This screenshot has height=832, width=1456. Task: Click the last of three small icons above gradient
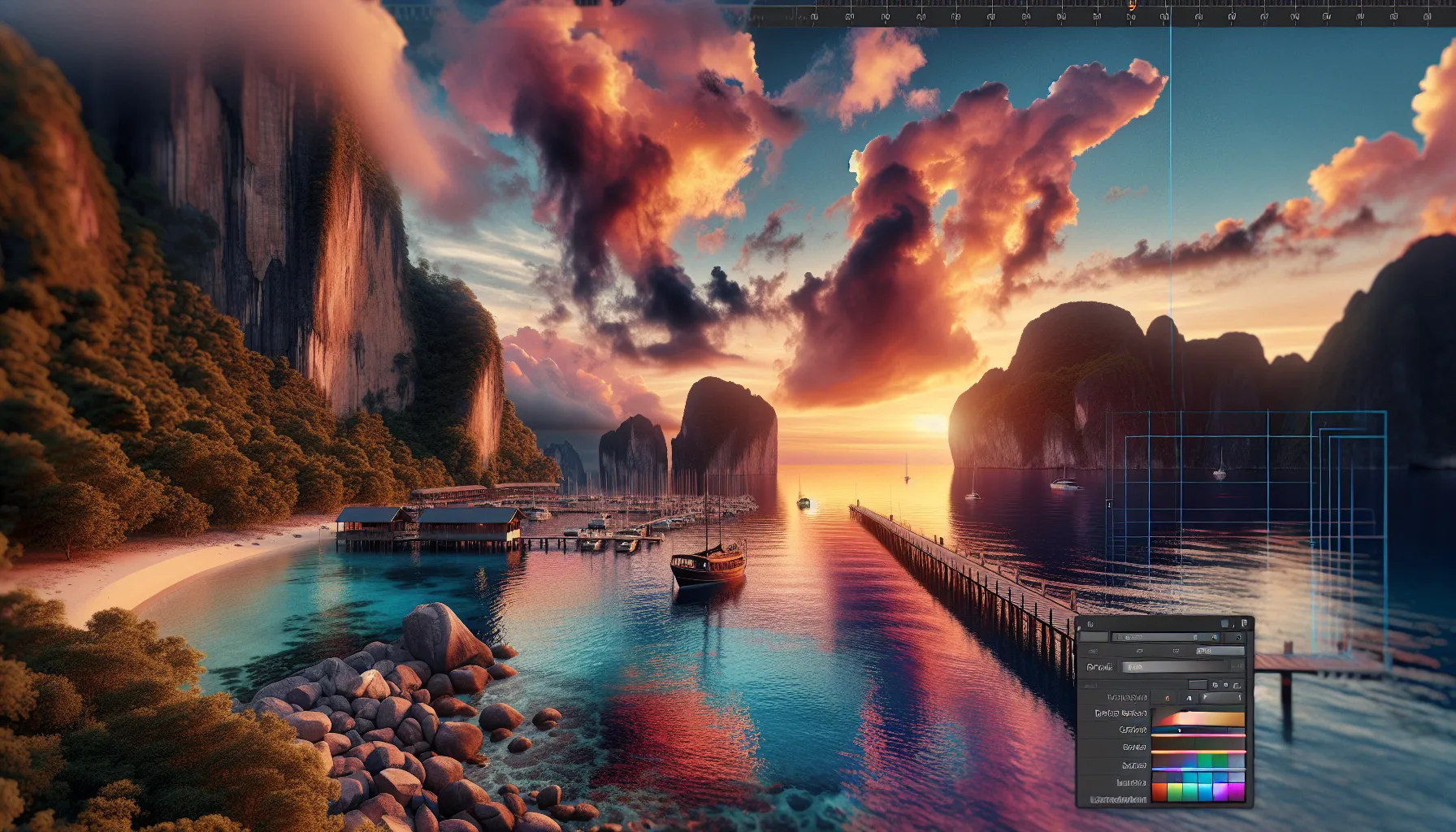coord(1237,686)
